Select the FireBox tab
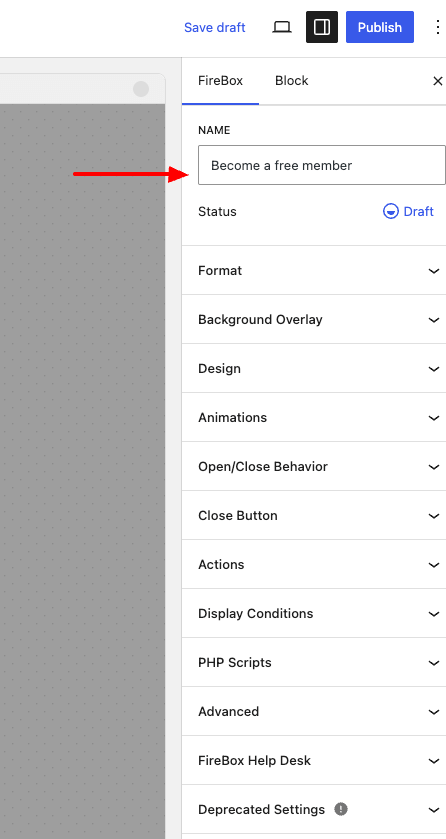This screenshot has width=446, height=839. (220, 81)
